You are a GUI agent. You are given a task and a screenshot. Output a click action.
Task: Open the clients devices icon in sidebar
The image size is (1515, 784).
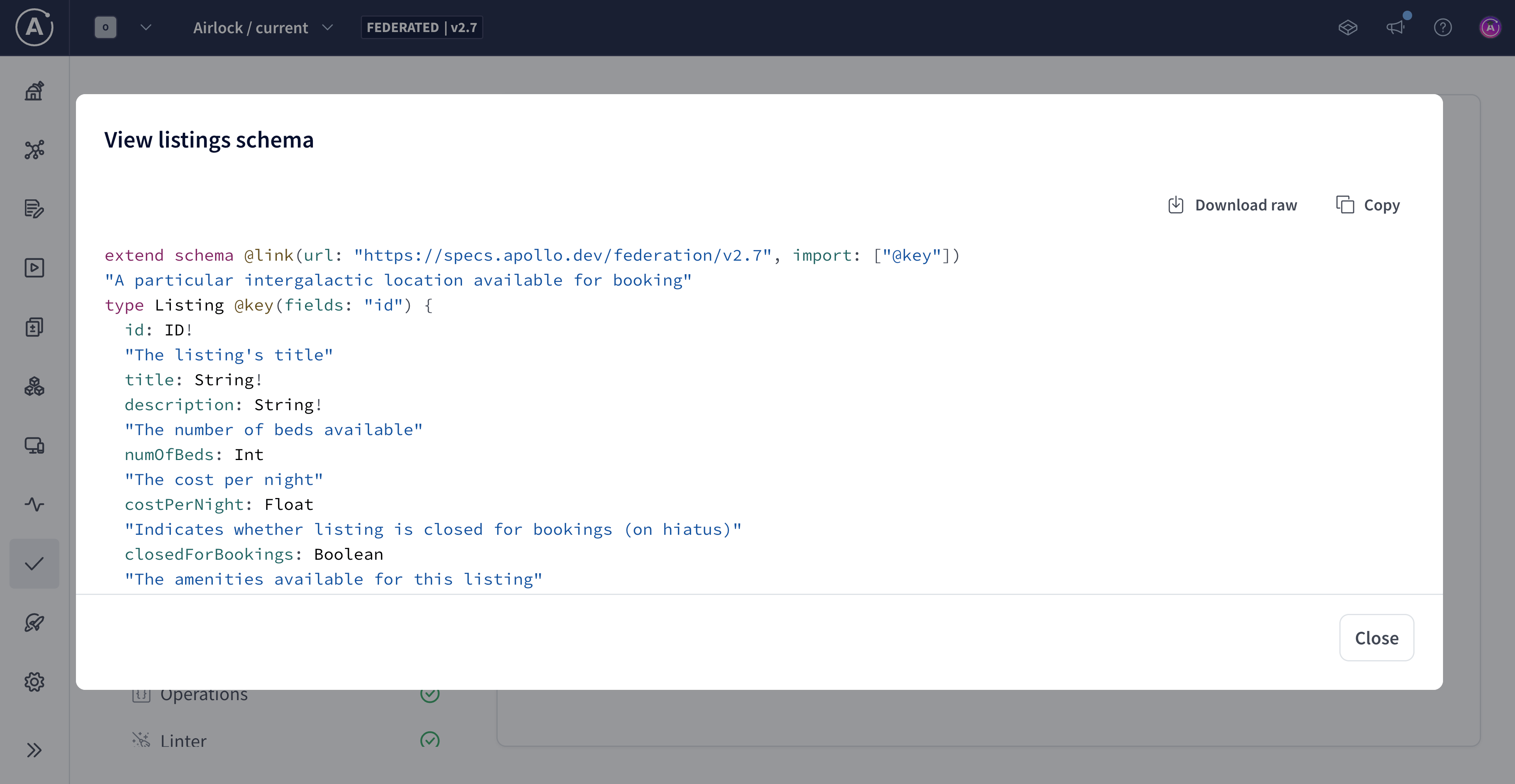coord(34,446)
